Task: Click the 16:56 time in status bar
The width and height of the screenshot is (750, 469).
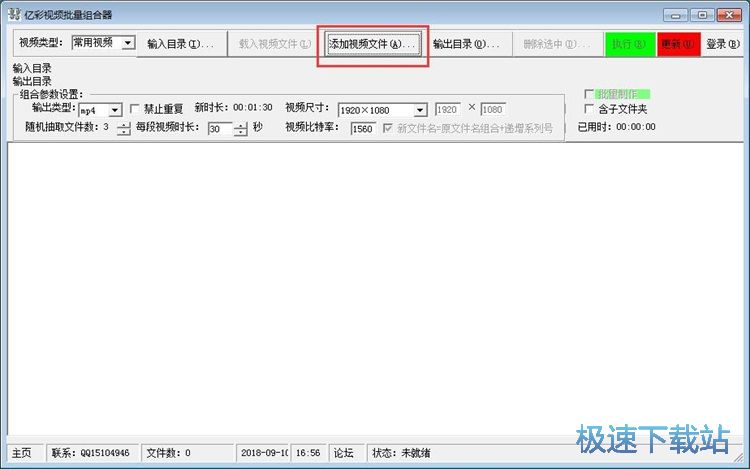Action: pos(308,453)
